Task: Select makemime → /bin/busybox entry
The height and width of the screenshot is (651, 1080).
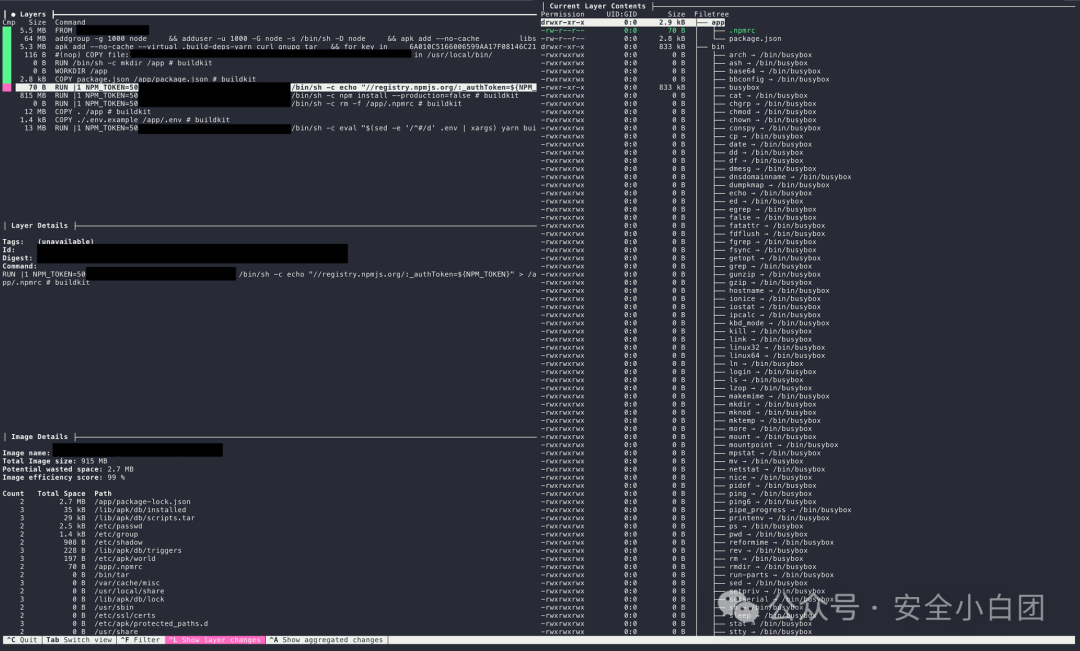Action: click(x=779, y=396)
